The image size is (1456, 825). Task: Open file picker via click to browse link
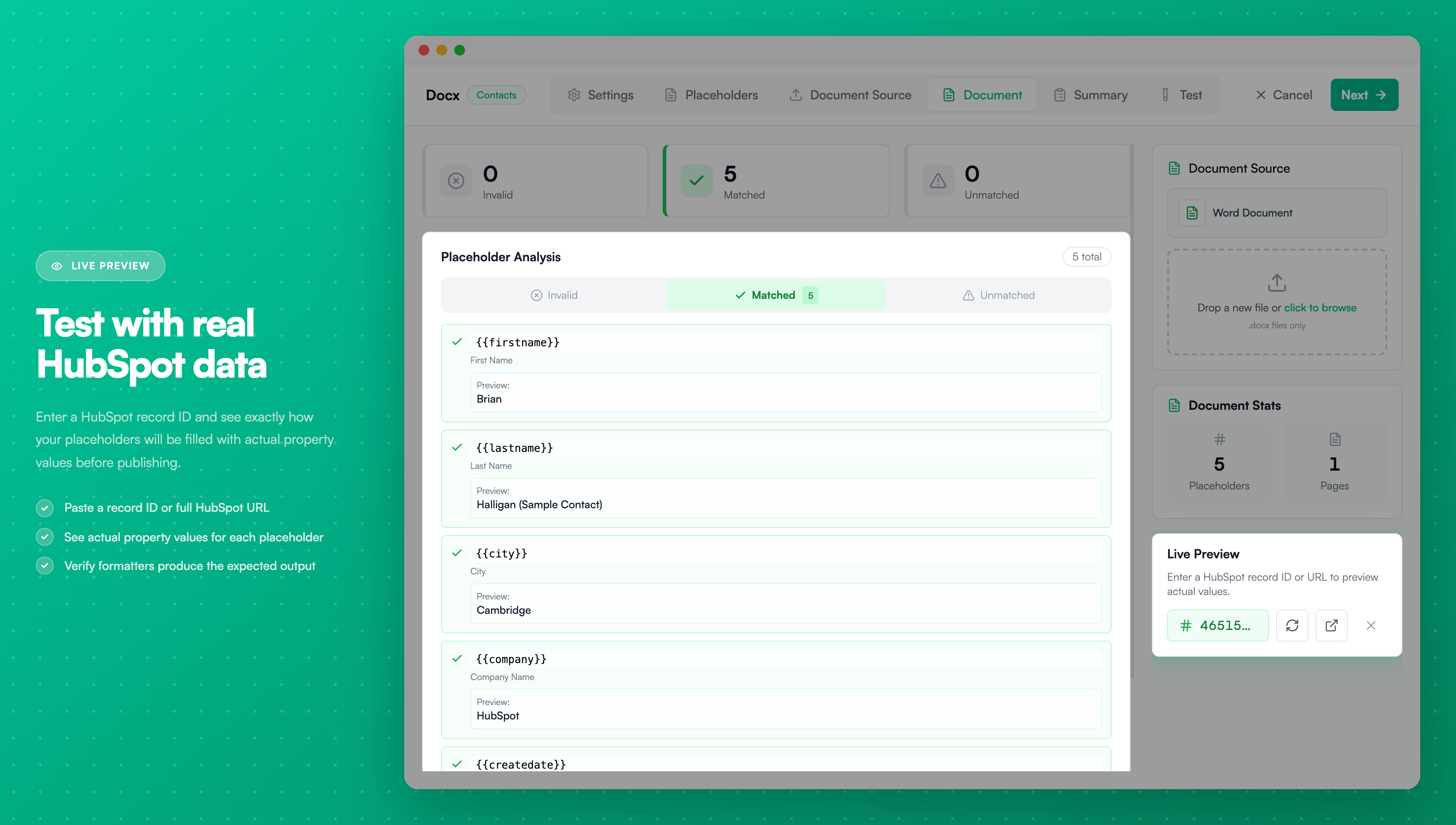click(x=1320, y=308)
